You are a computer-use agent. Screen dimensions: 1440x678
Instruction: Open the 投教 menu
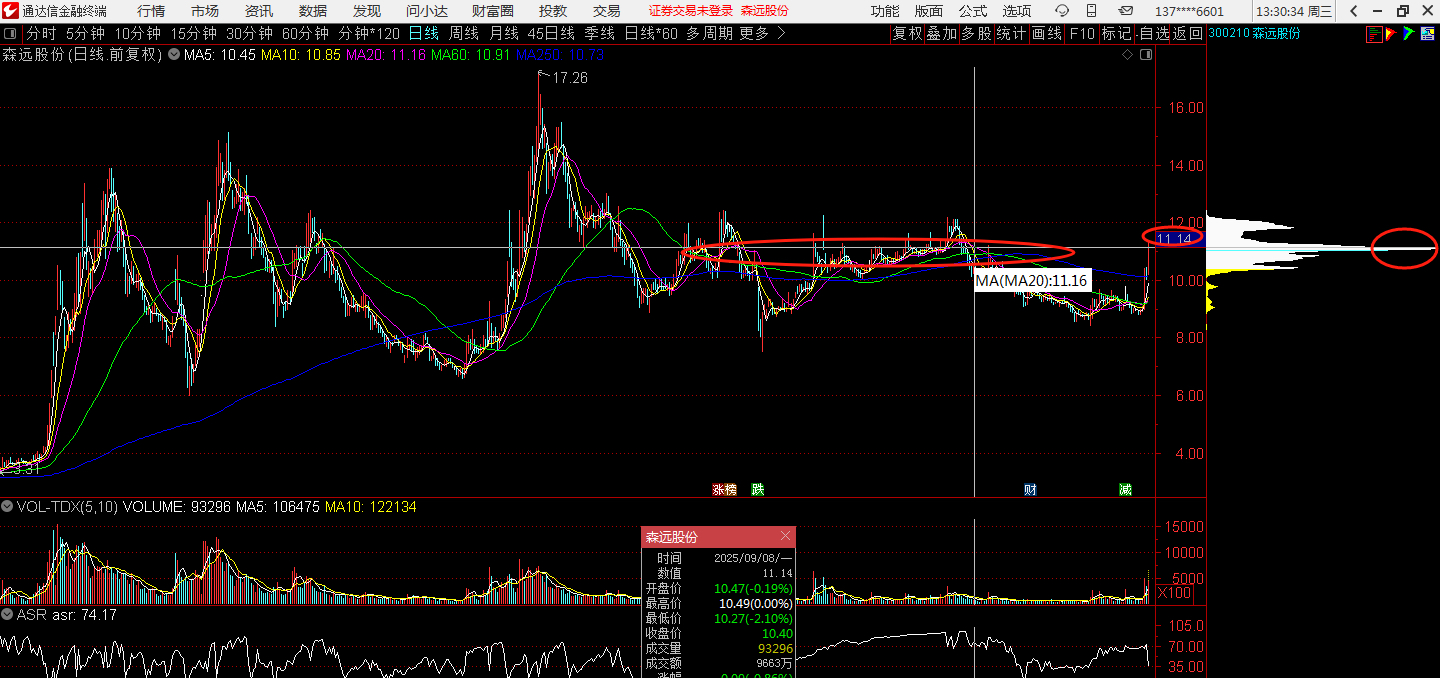[553, 11]
